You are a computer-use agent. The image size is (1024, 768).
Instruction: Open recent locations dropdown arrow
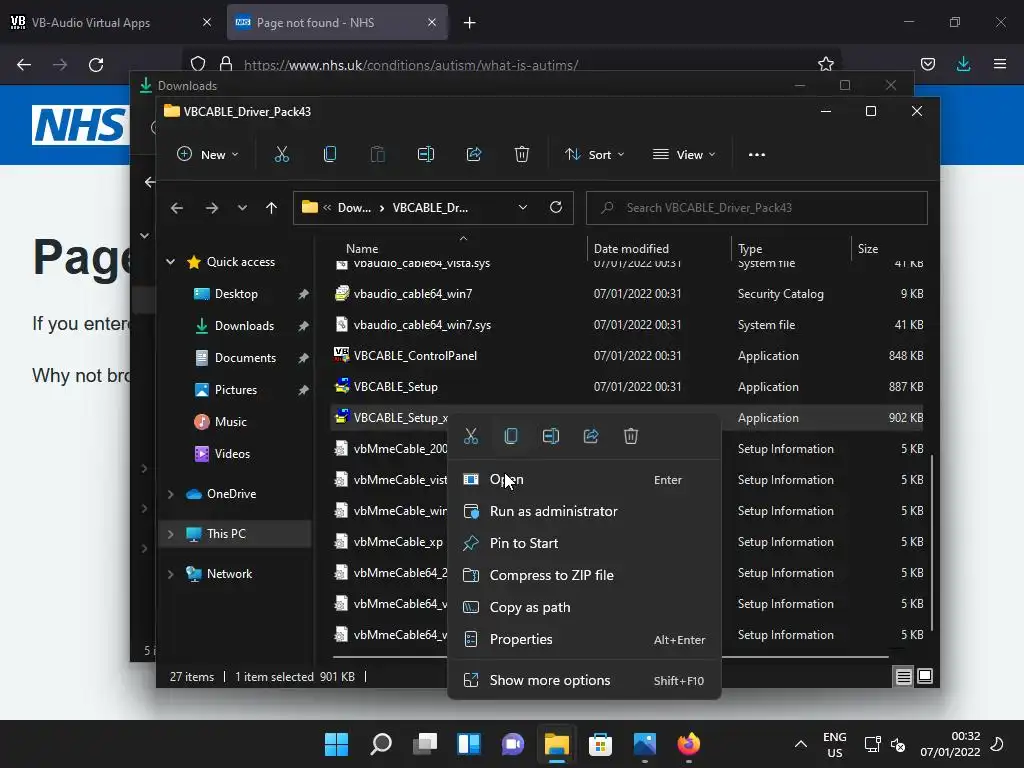pos(242,208)
